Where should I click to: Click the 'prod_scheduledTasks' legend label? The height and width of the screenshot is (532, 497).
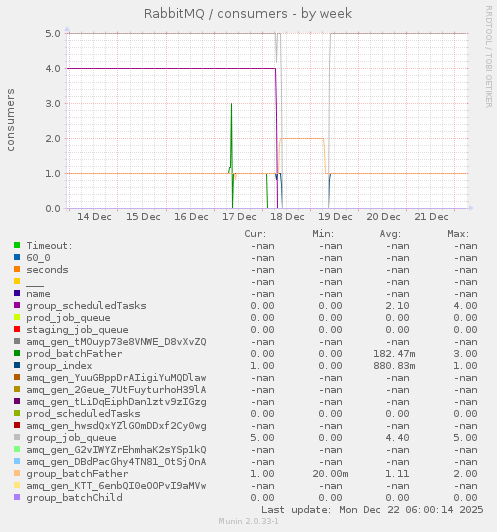(x=83, y=414)
